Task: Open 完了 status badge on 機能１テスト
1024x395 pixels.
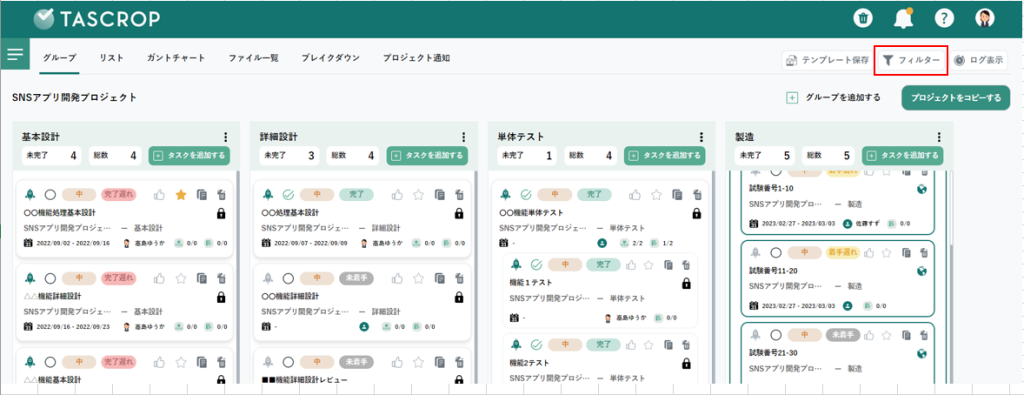Action: 603,264
